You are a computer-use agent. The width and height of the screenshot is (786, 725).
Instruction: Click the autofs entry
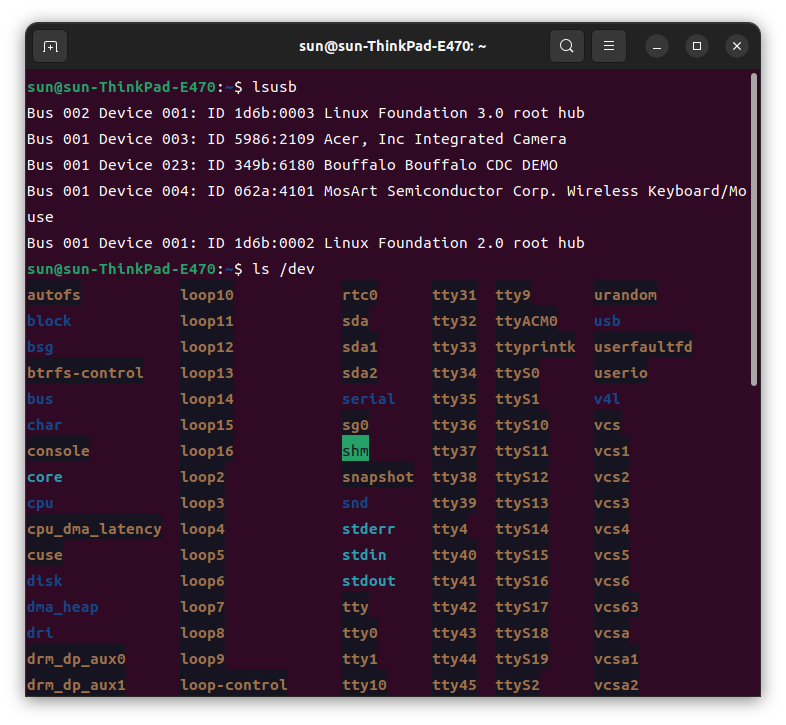[54, 295]
